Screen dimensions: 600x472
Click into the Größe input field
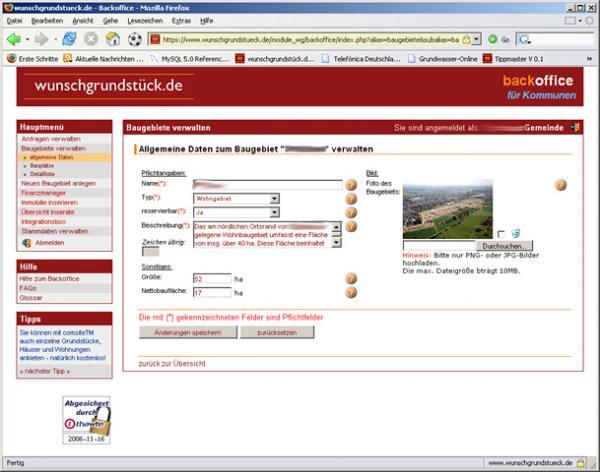click(x=212, y=279)
